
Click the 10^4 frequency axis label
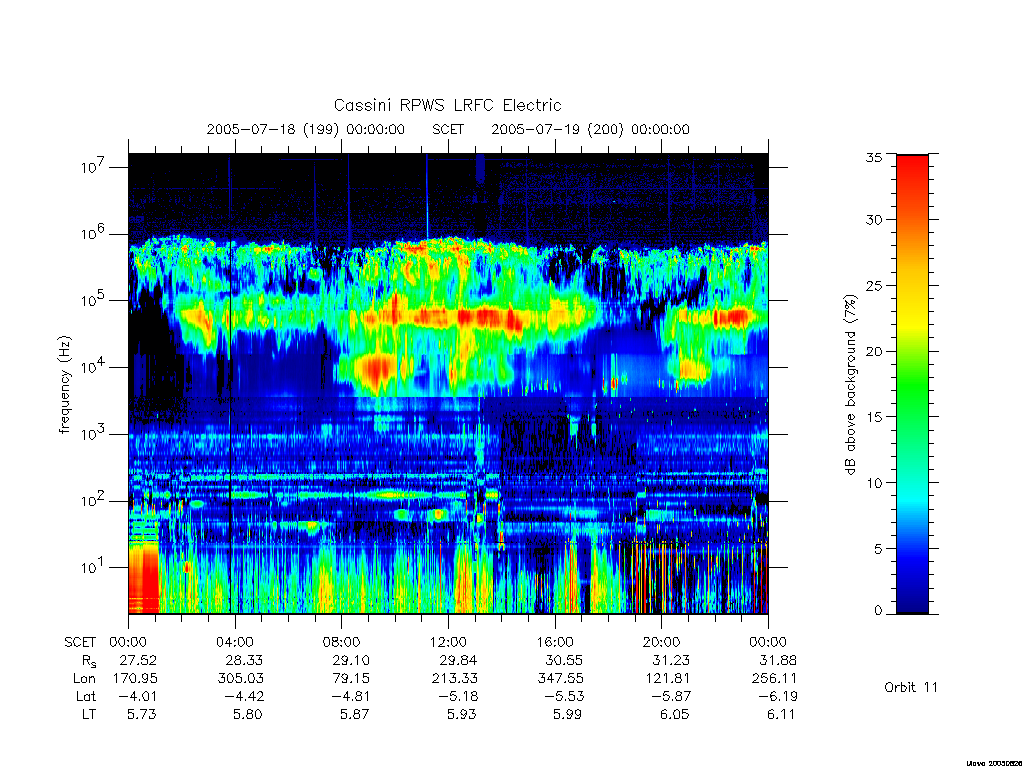pos(94,366)
